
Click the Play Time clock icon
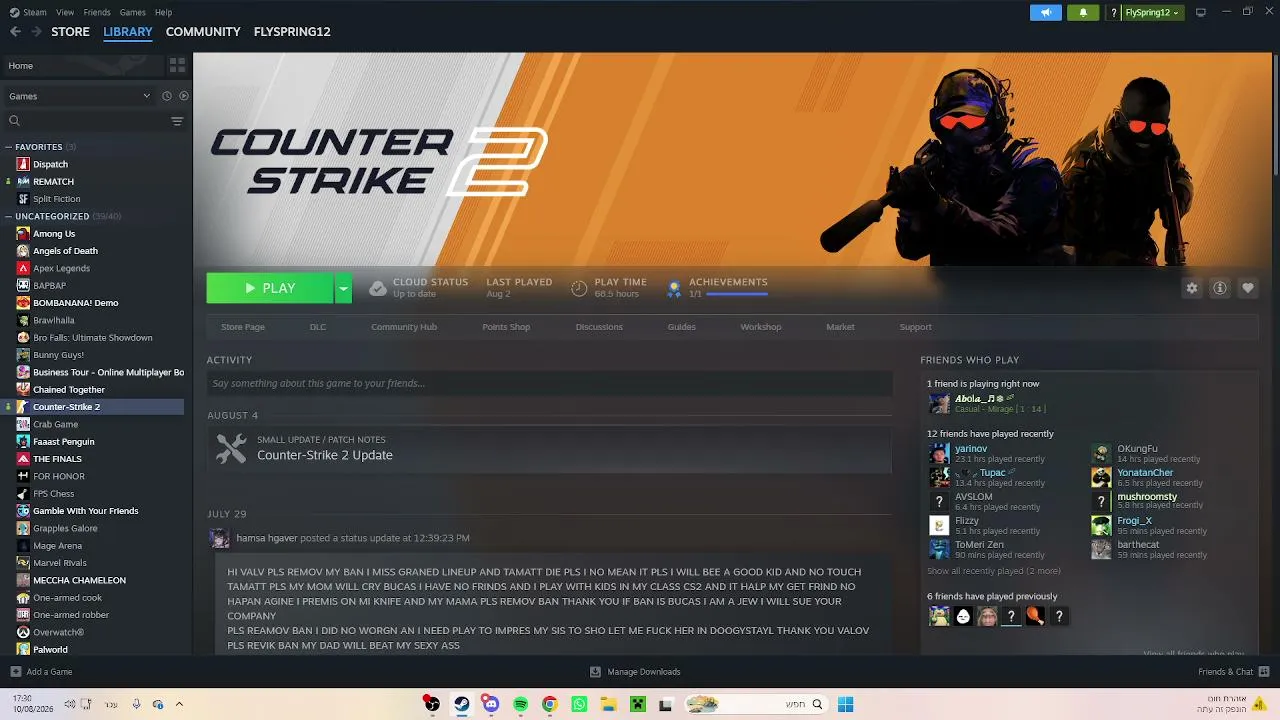tap(579, 289)
